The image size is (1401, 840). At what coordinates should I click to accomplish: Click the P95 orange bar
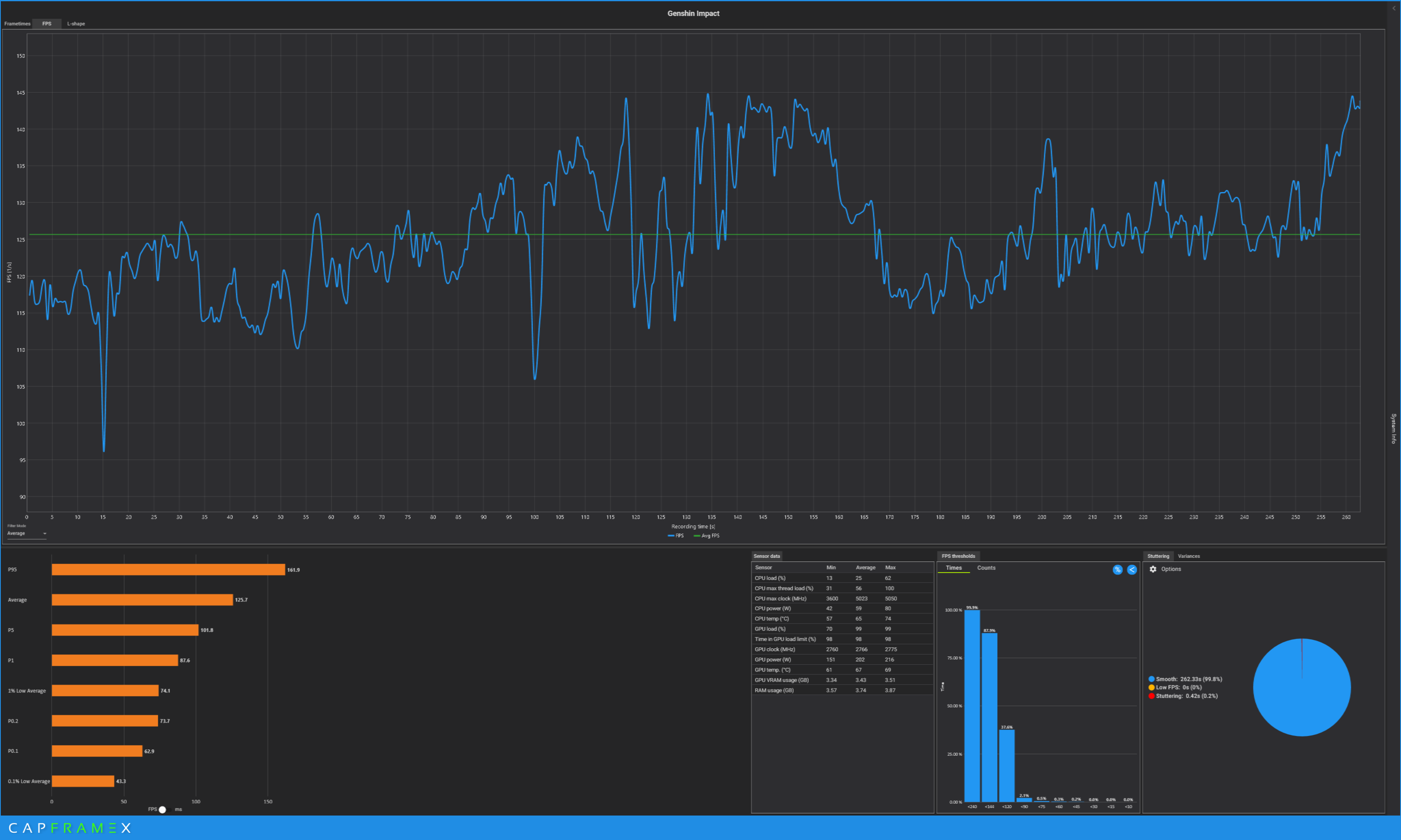tap(168, 569)
